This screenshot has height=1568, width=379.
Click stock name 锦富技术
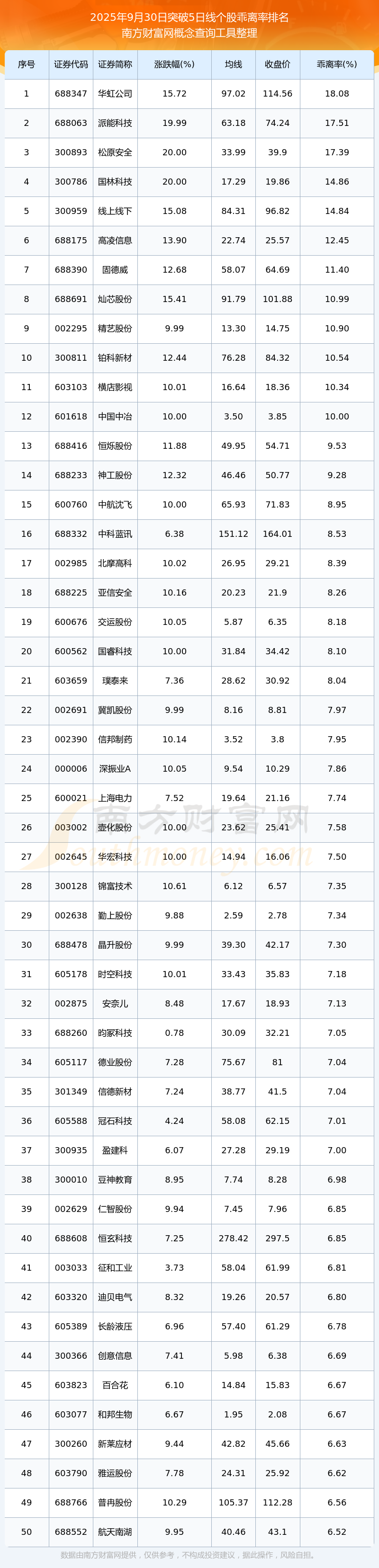[115, 886]
